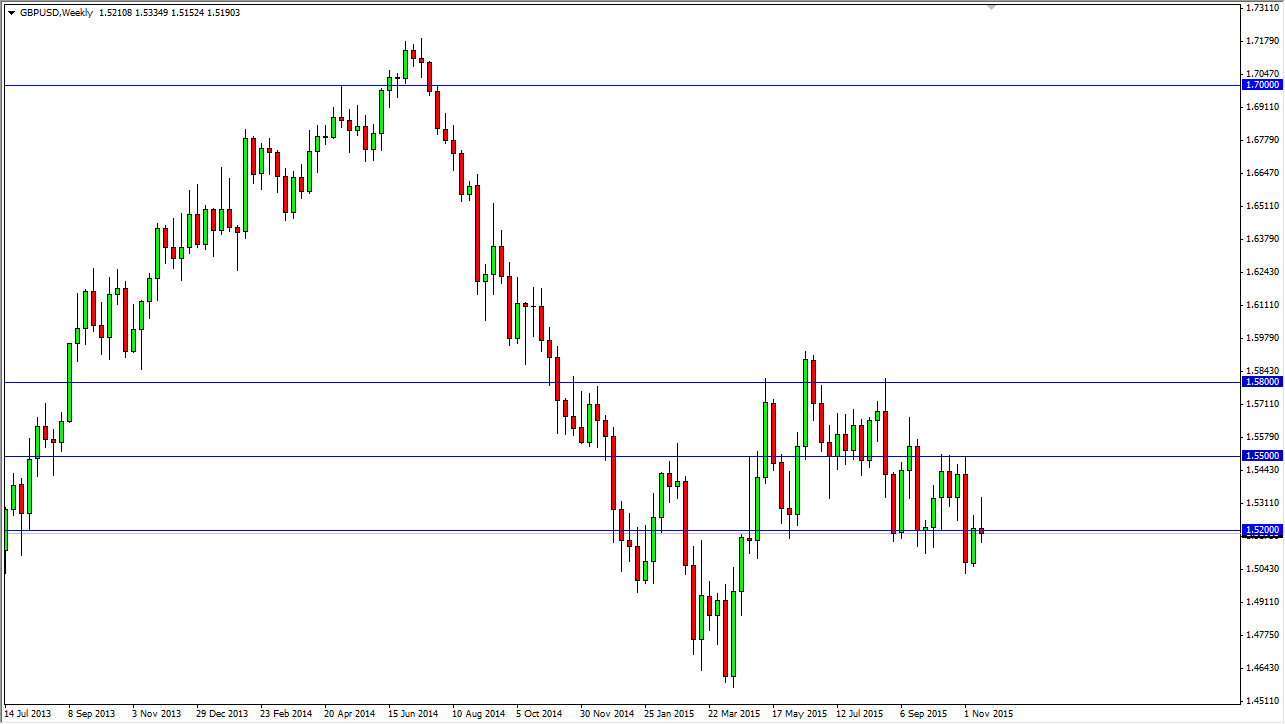Image resolution: width=1285 pixels, height=724 pixels.
Task: Open the chart menu arrow beside GBPUSD
Action: point(11,13)
